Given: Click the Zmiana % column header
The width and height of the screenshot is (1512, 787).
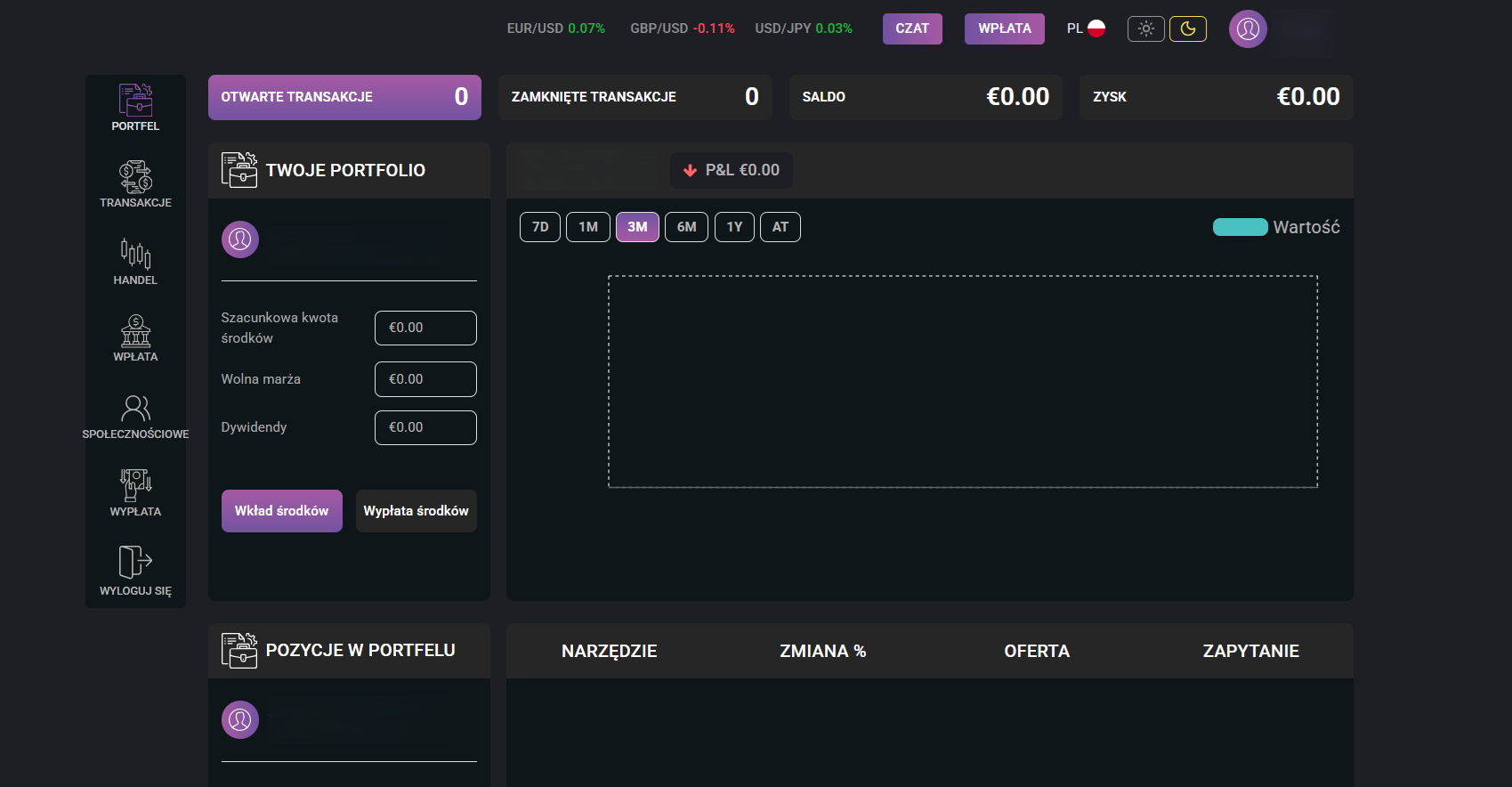Looking at the screenshot, I should click(823, 651).
